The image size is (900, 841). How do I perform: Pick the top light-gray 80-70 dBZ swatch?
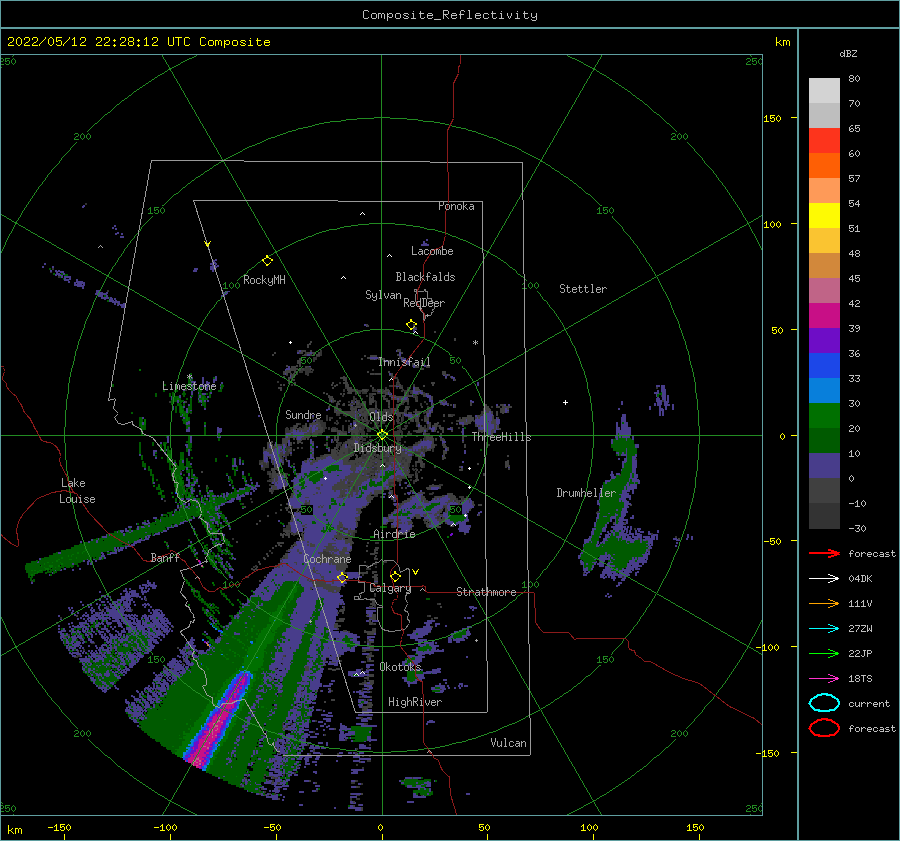824,90
